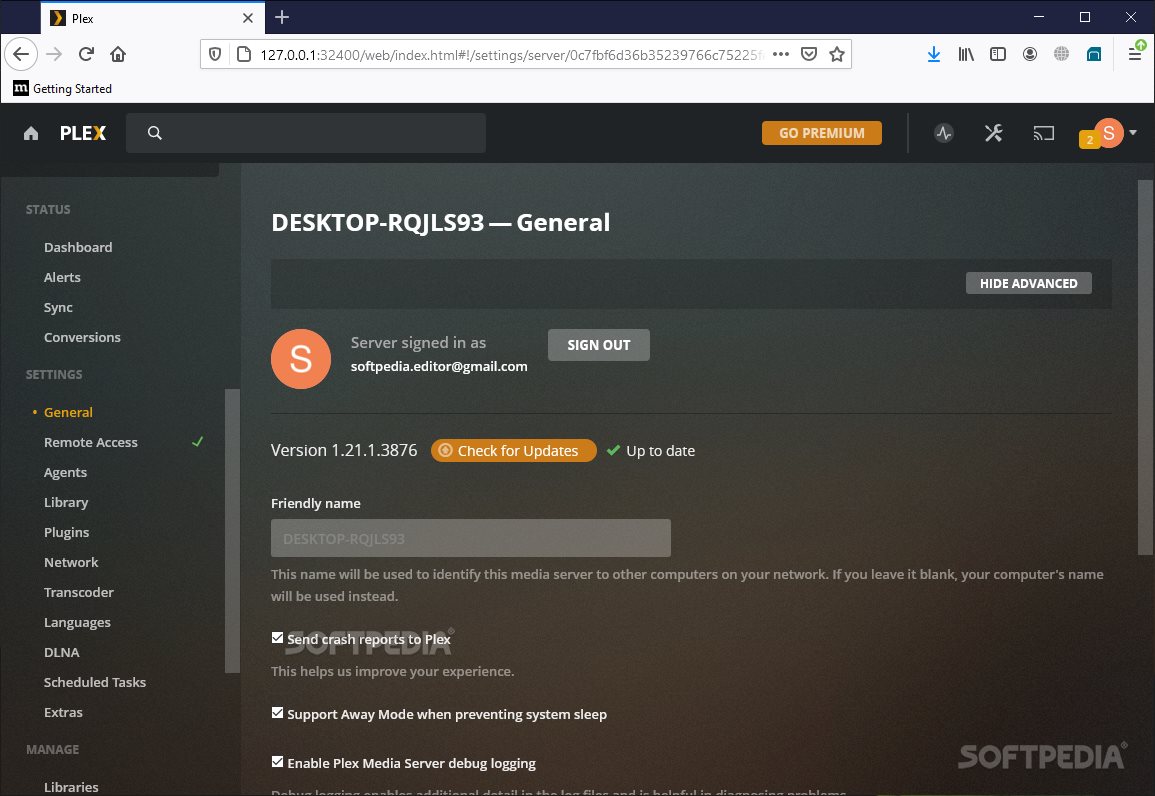Open DLNA settings
Viewport: 1155px width, 796px height.
(61, 652)
